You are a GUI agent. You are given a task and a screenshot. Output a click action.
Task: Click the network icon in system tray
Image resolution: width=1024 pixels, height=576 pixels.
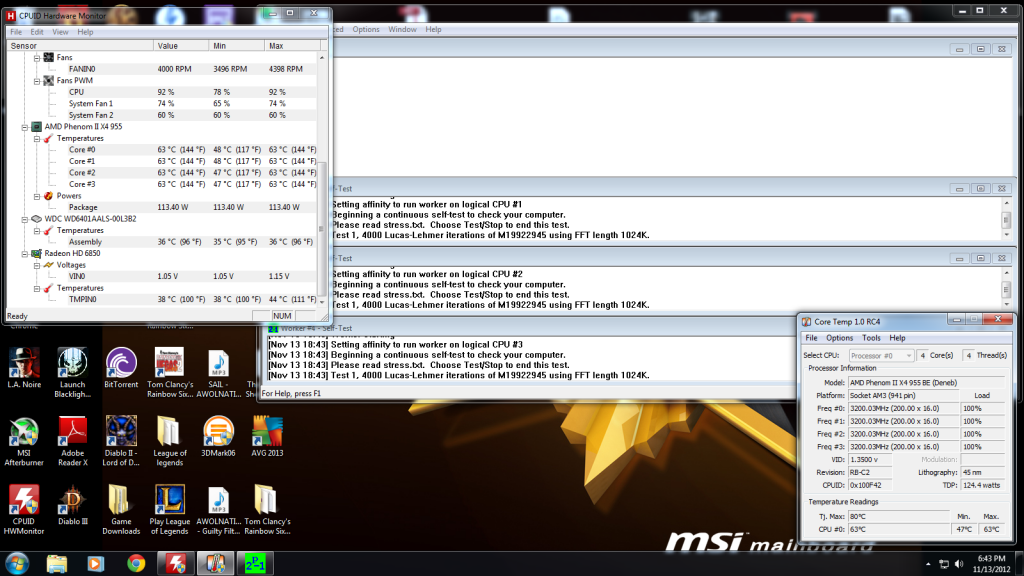pyautogui.click(x=944, y=564)
